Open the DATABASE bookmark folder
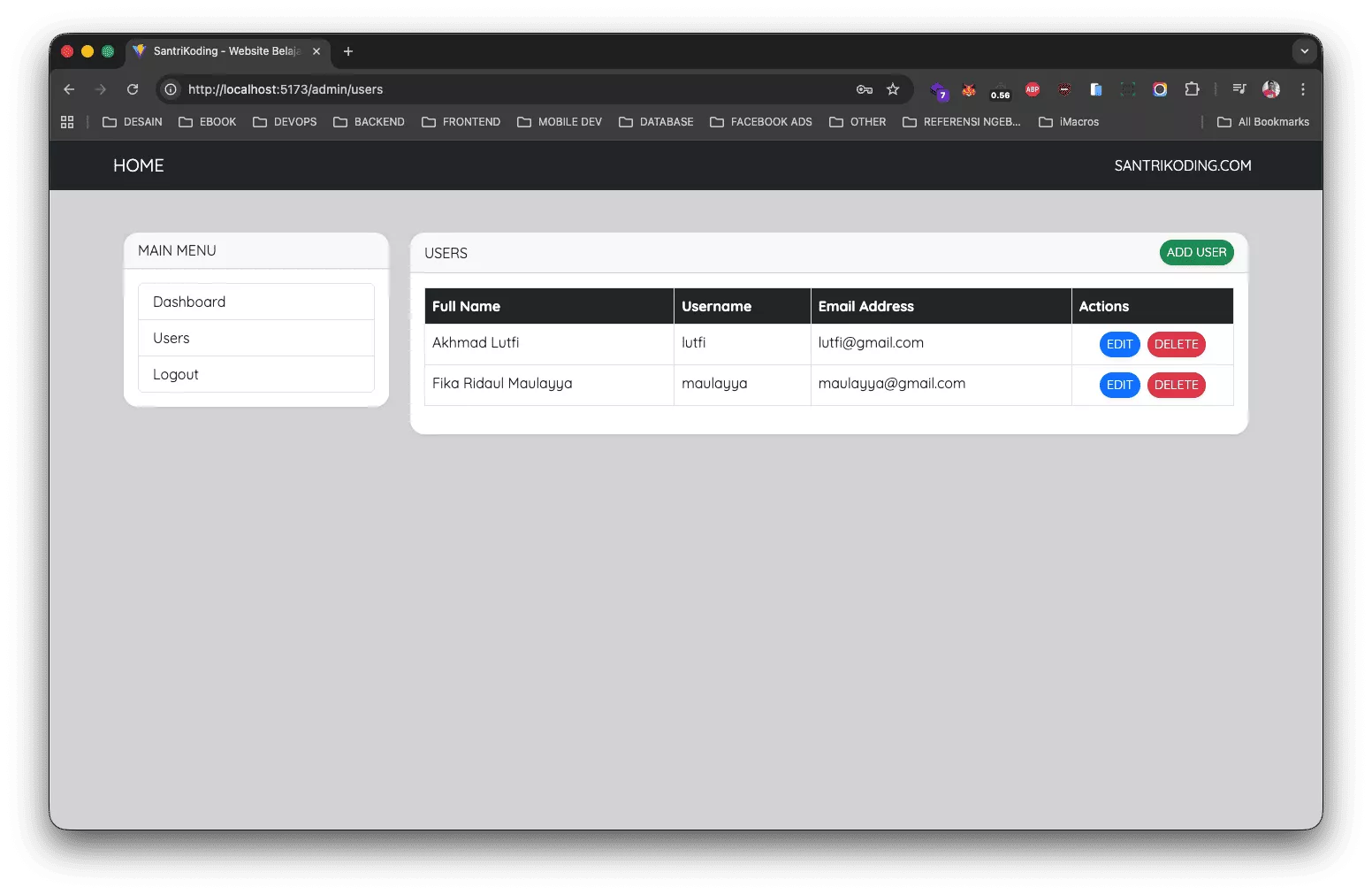 656,122
